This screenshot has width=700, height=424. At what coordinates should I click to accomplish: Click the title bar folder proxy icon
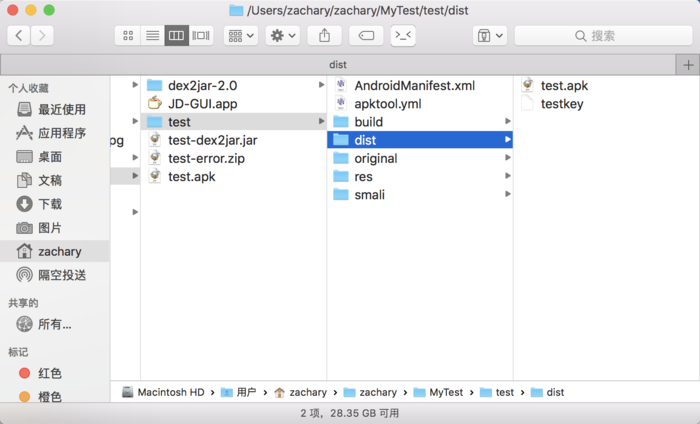tap(236, 10)
